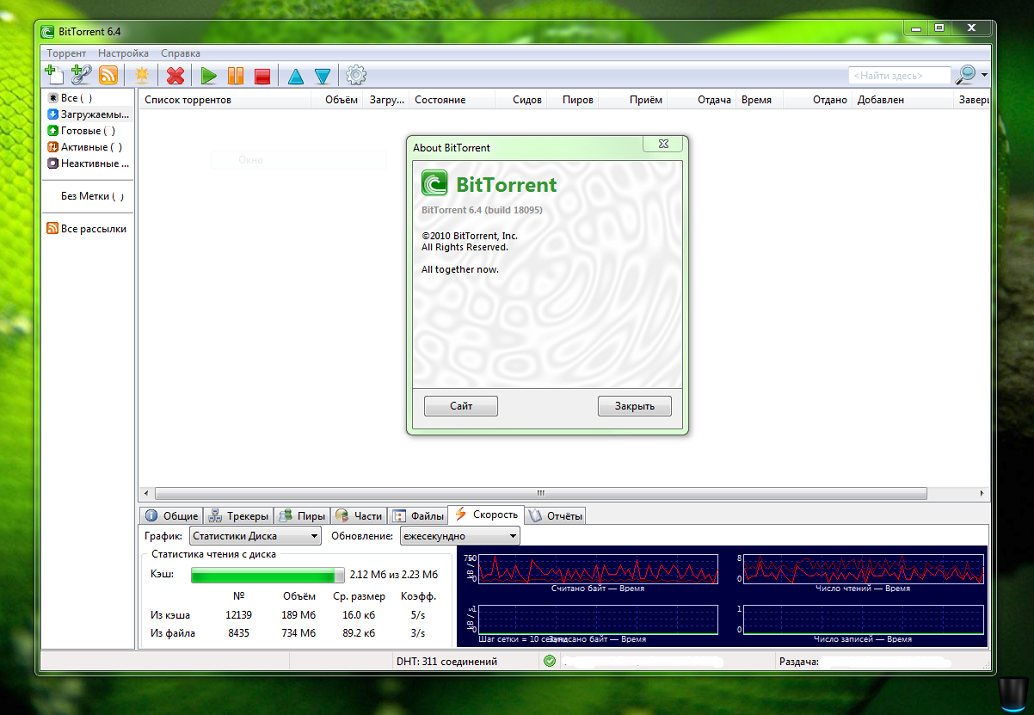
Task: Click the horizontal scrollbar left arrow
Action: coord(147,493)
